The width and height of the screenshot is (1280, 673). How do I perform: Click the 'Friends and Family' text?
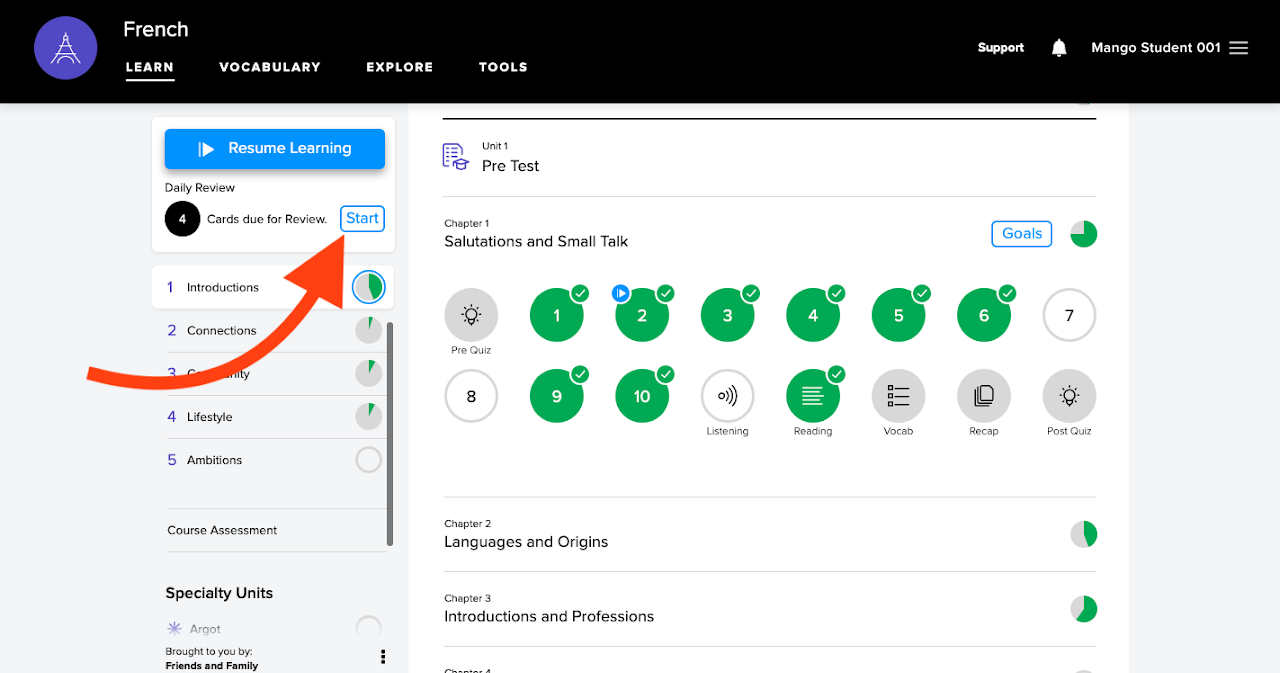click(x=212, y=666)
